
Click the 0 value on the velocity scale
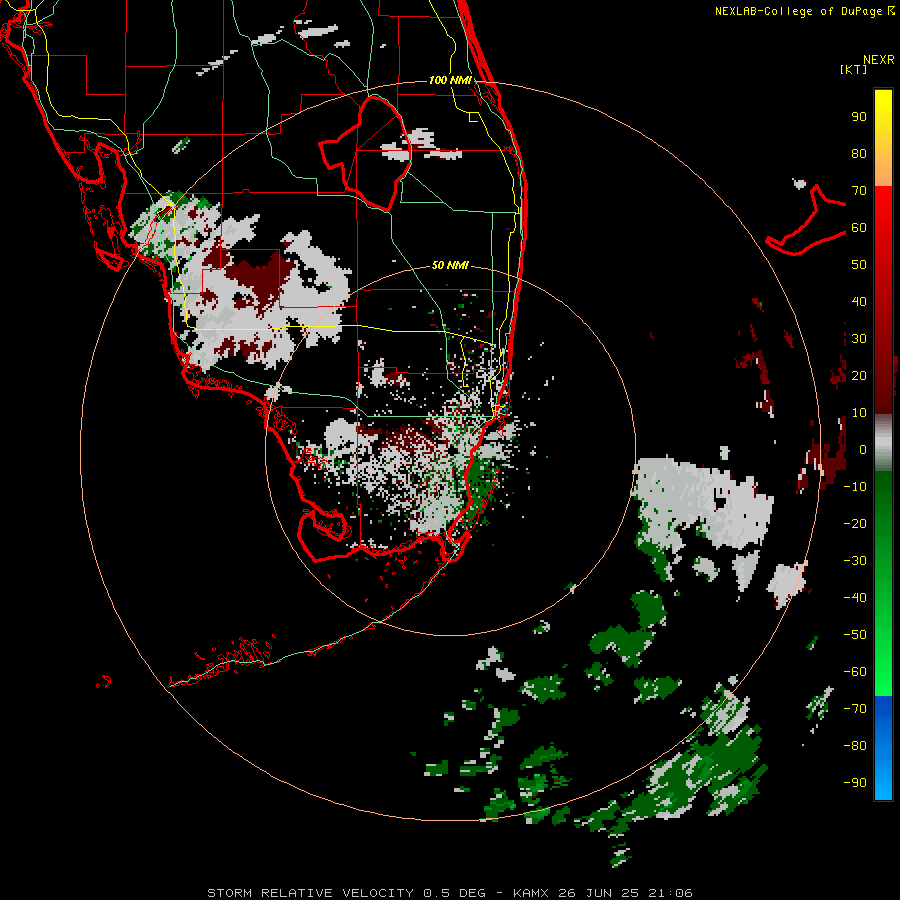863,449
